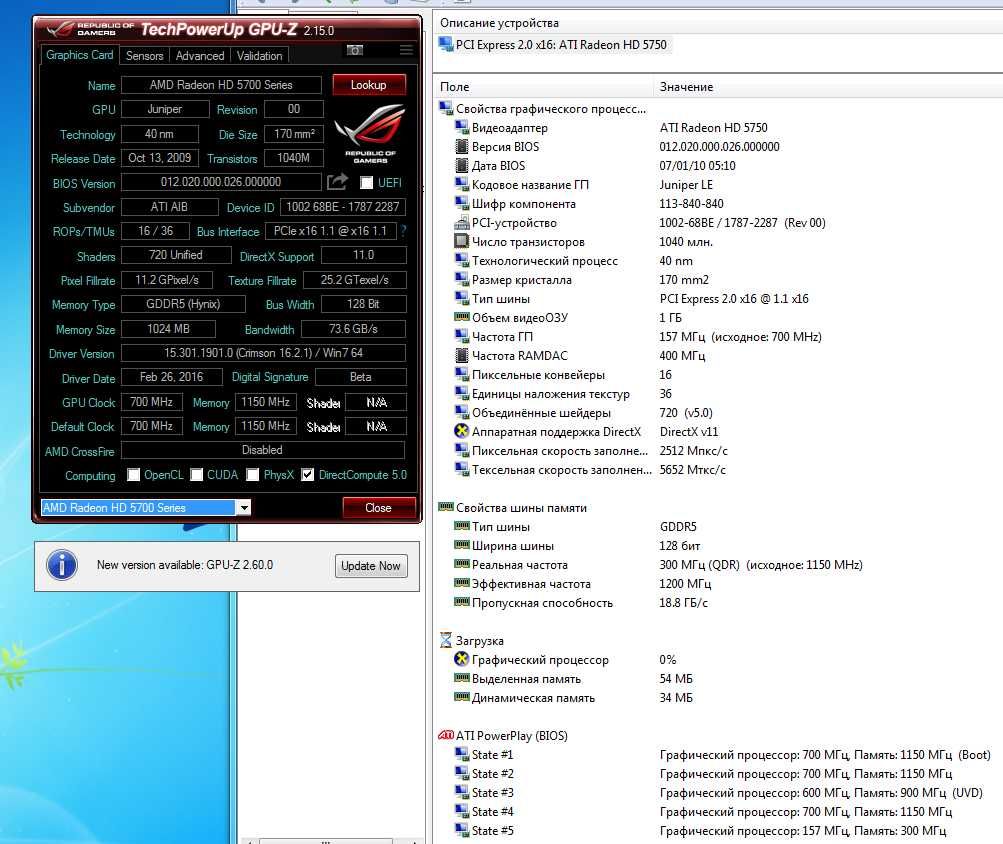Screen dimensions: 1003x844
Task: Select the PCI Express 2.0 x16 device entry
Action: pyautogui.click(x=554, y=45)
